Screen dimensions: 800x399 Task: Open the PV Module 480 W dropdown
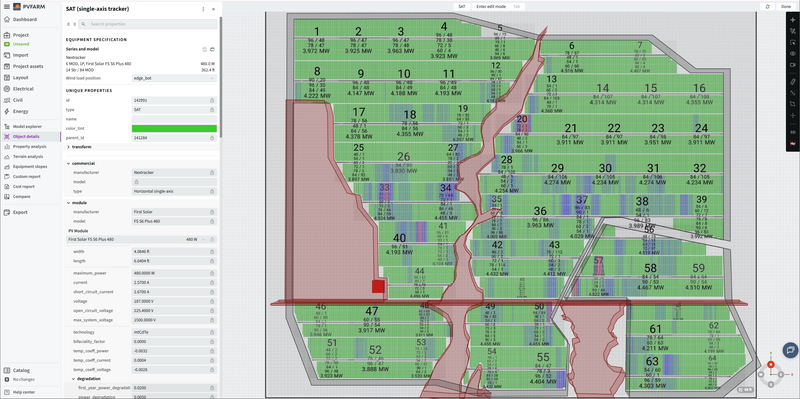(x=138, y=239)
